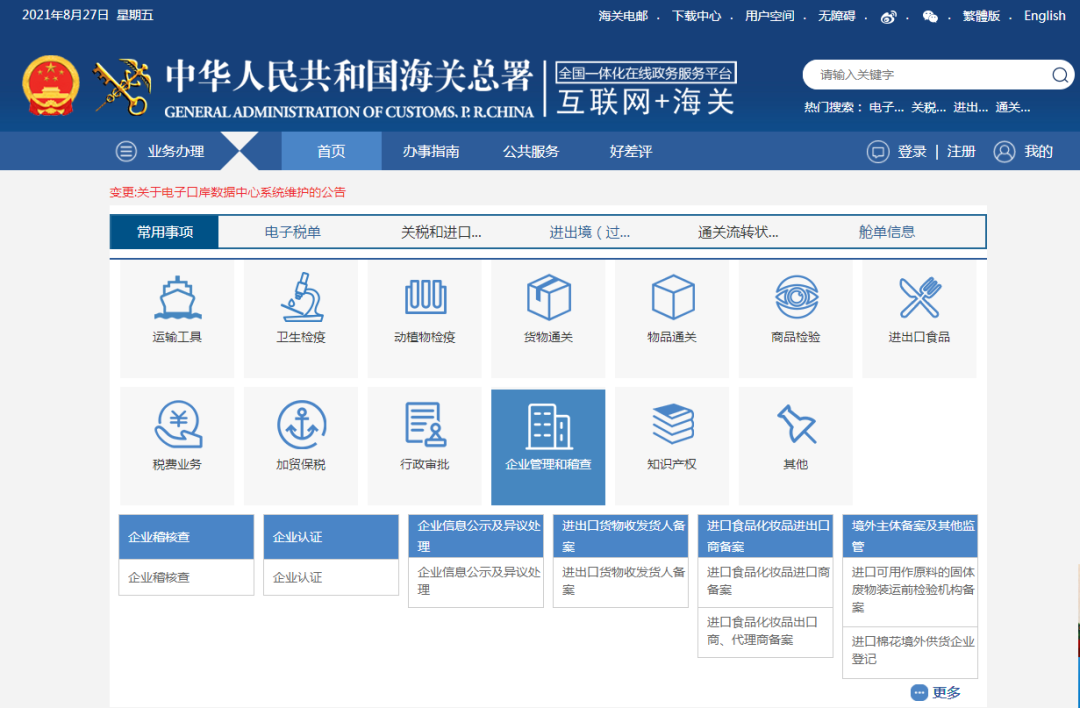Open the WeChat icon in top bar
The width and height of the screenshot is (1080, 708).
click(930, 17)
